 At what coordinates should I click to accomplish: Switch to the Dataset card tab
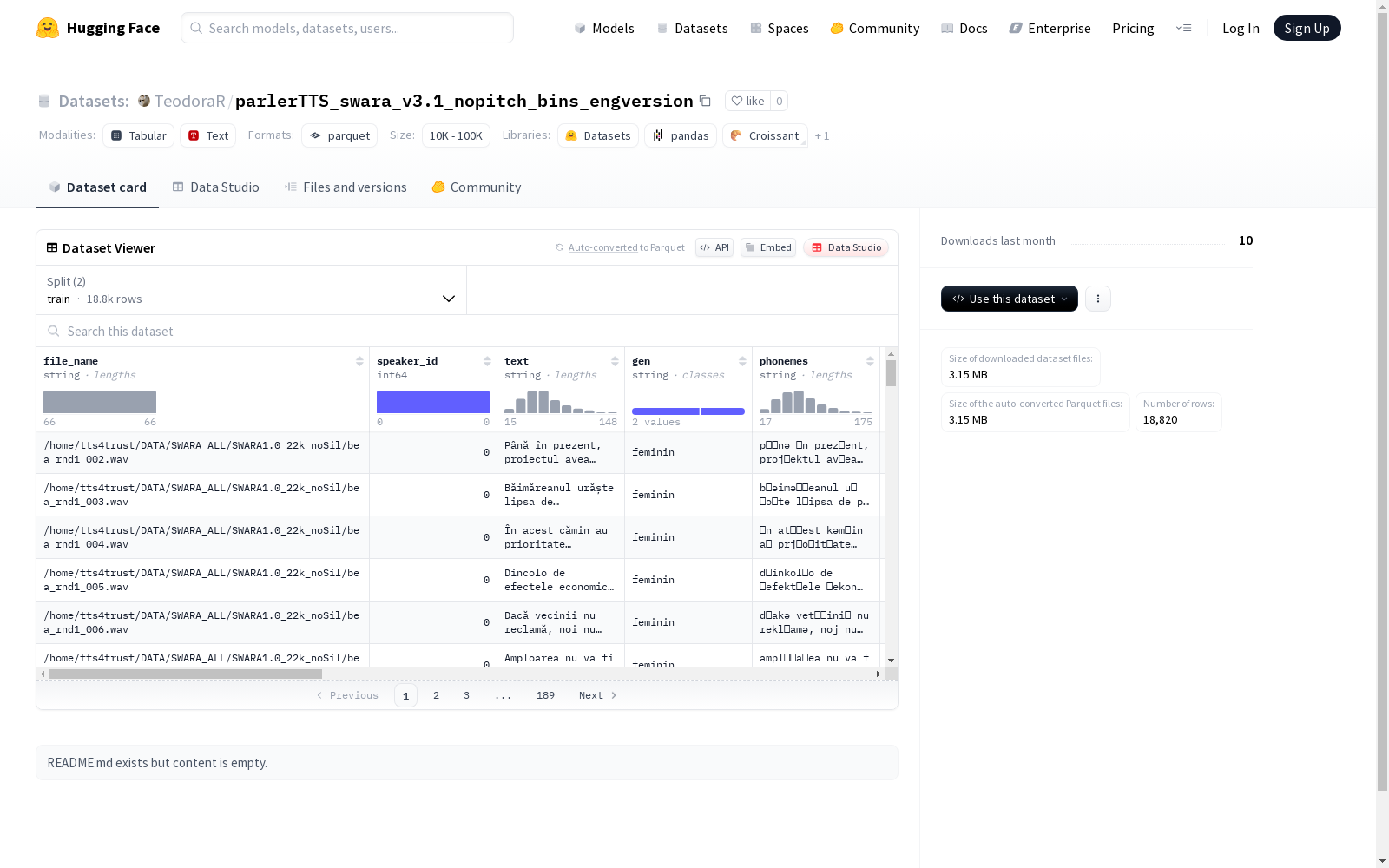(97, 187)
